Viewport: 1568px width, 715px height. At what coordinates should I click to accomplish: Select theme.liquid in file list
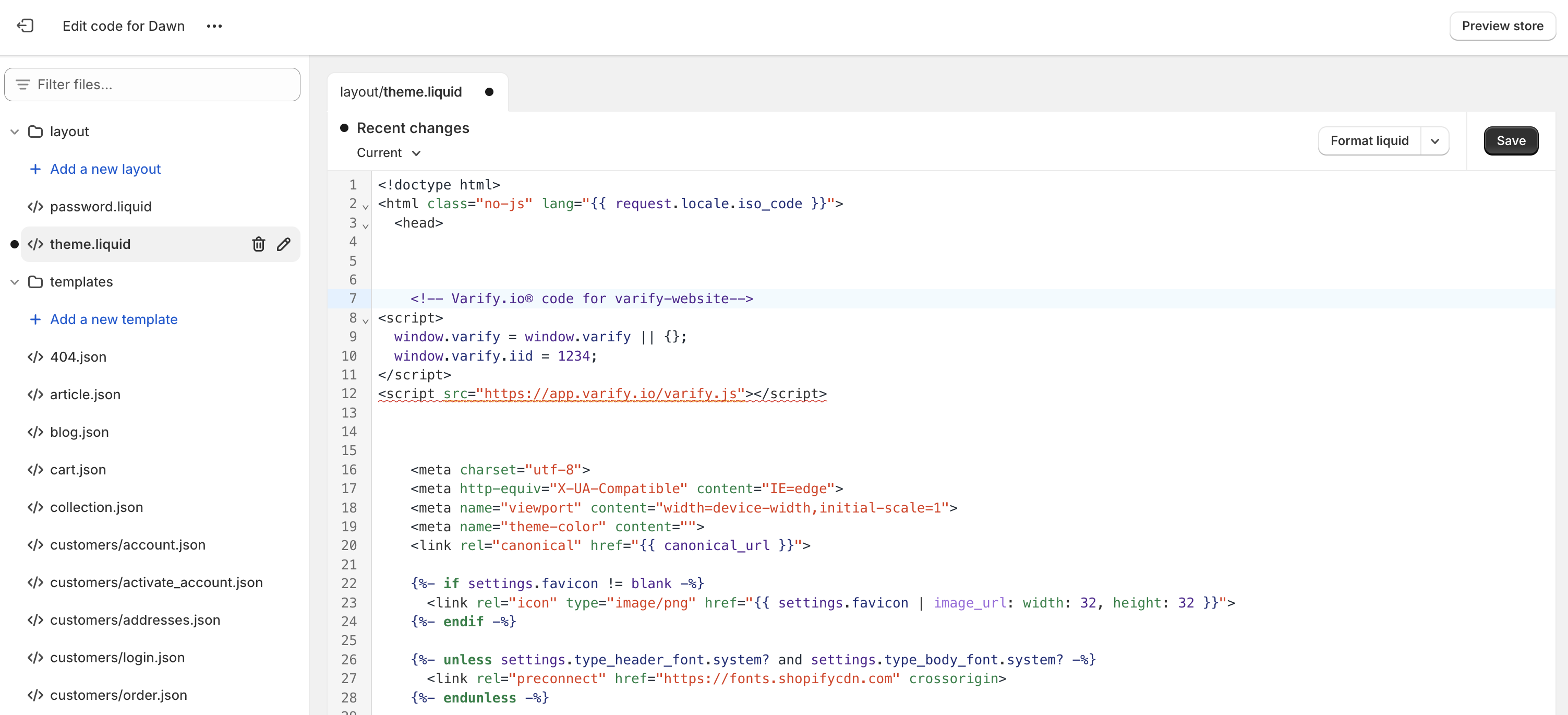pos(90,244)
